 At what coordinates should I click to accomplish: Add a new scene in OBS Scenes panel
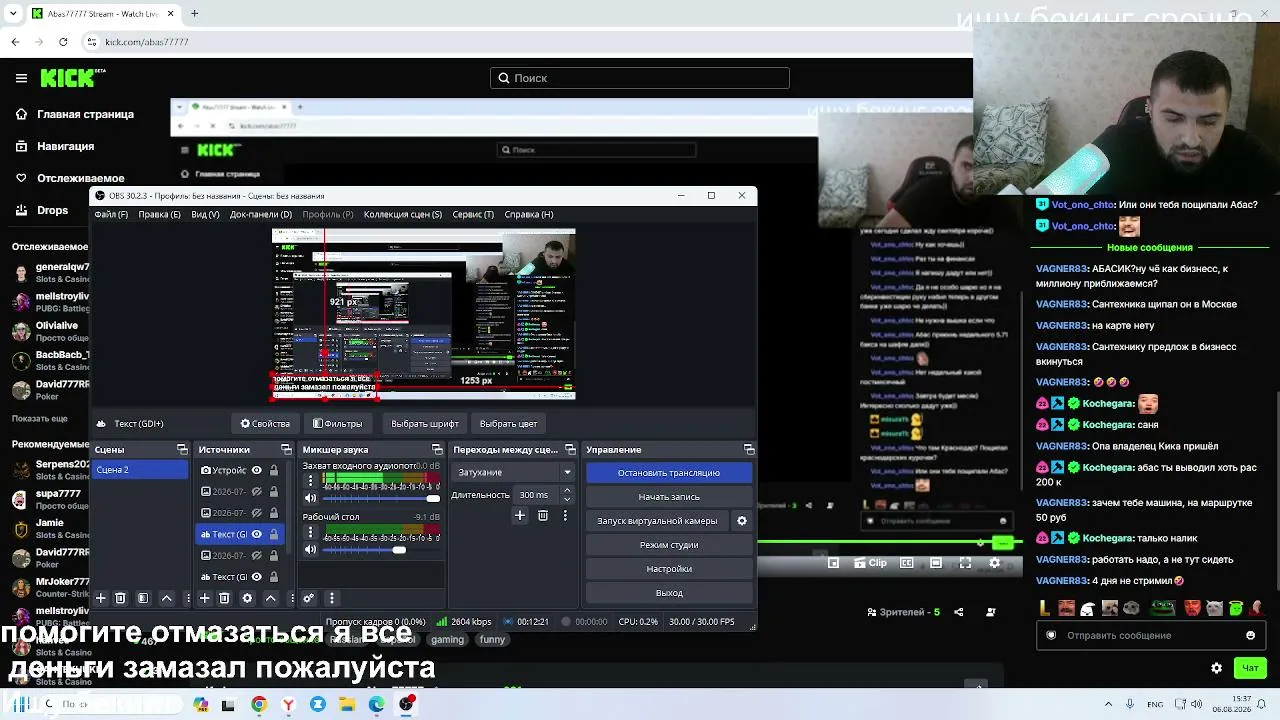click(x=100, y=598)
